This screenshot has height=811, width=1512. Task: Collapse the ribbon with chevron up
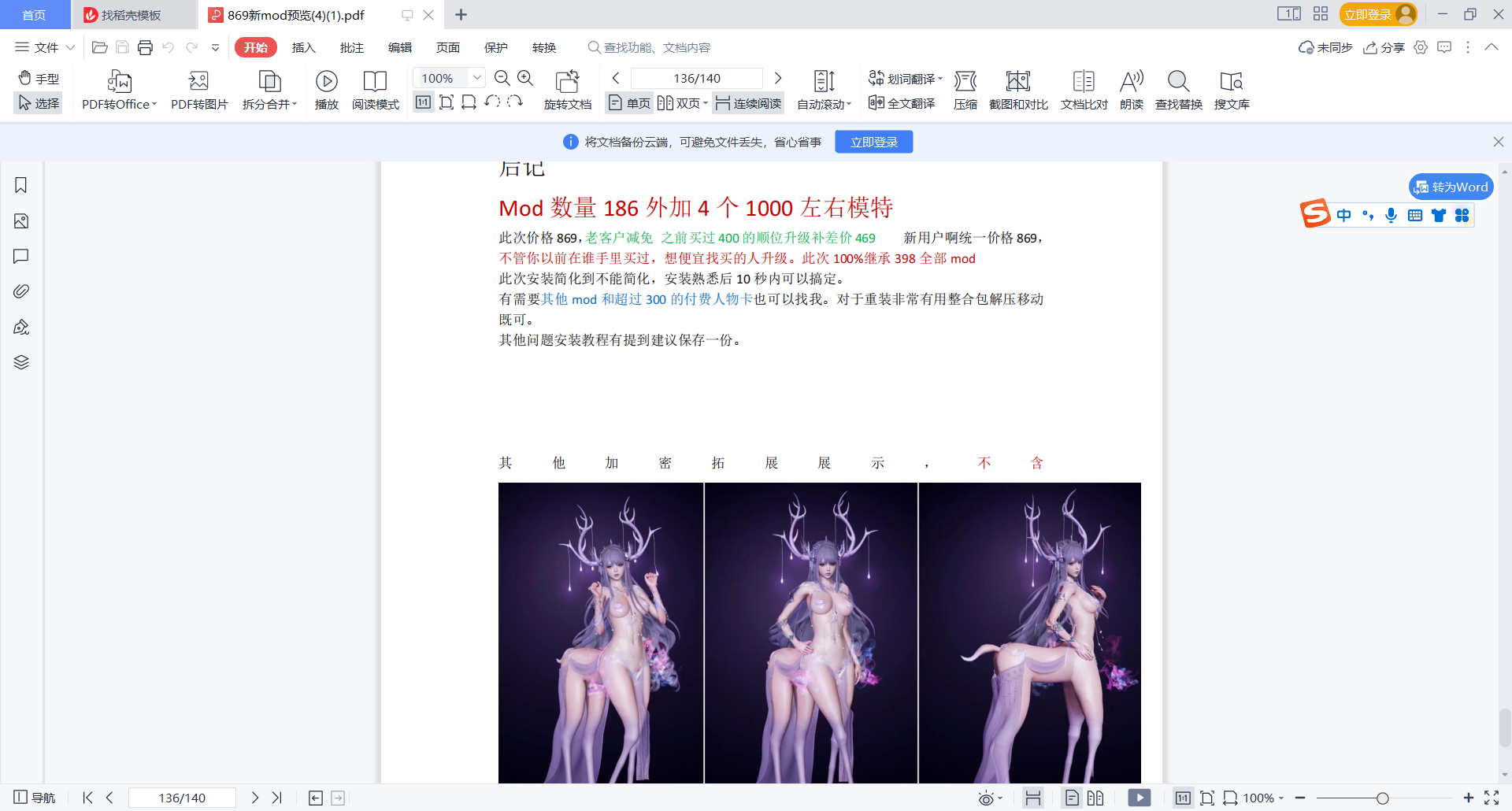click(x=1492, y=47)
